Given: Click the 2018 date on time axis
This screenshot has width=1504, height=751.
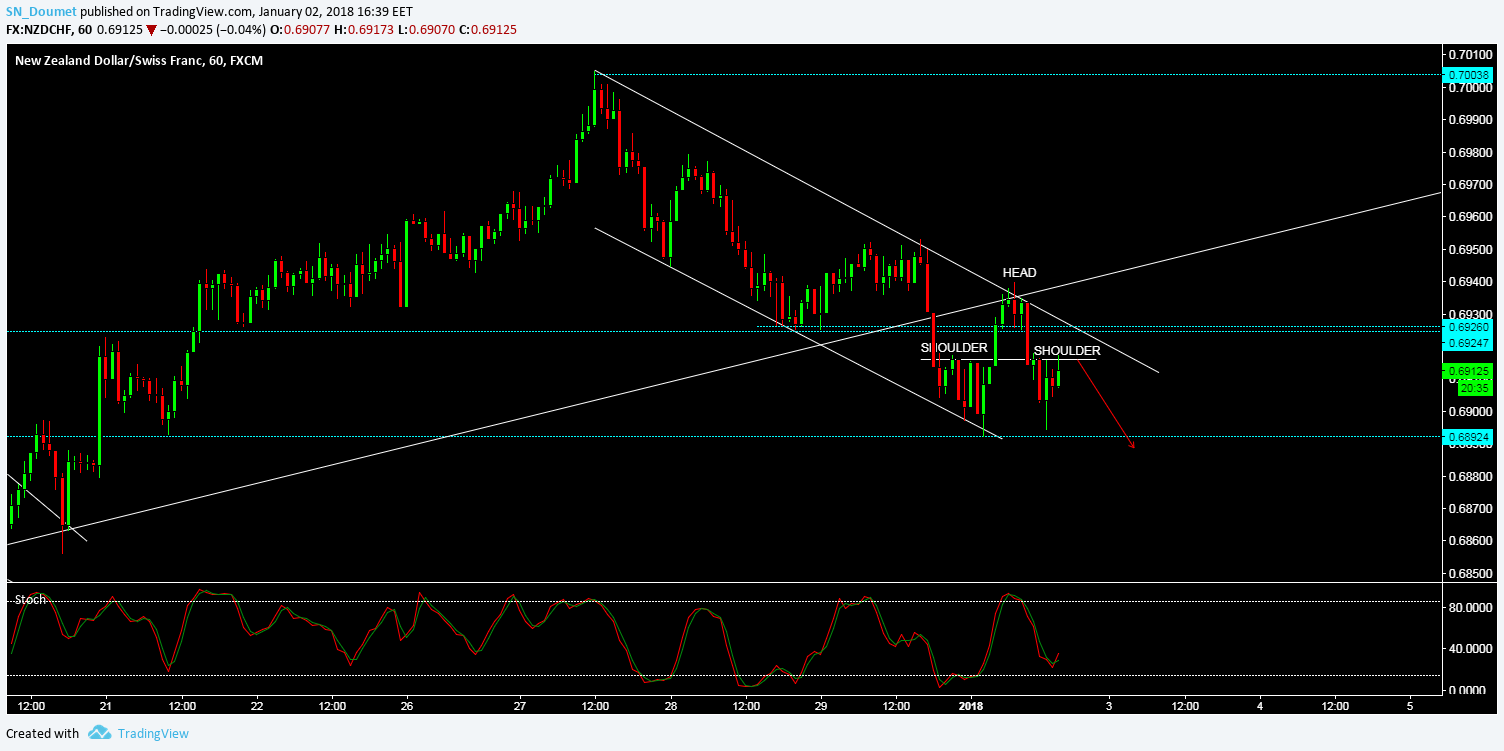Looking at the screenshot, I should [973, 704].
